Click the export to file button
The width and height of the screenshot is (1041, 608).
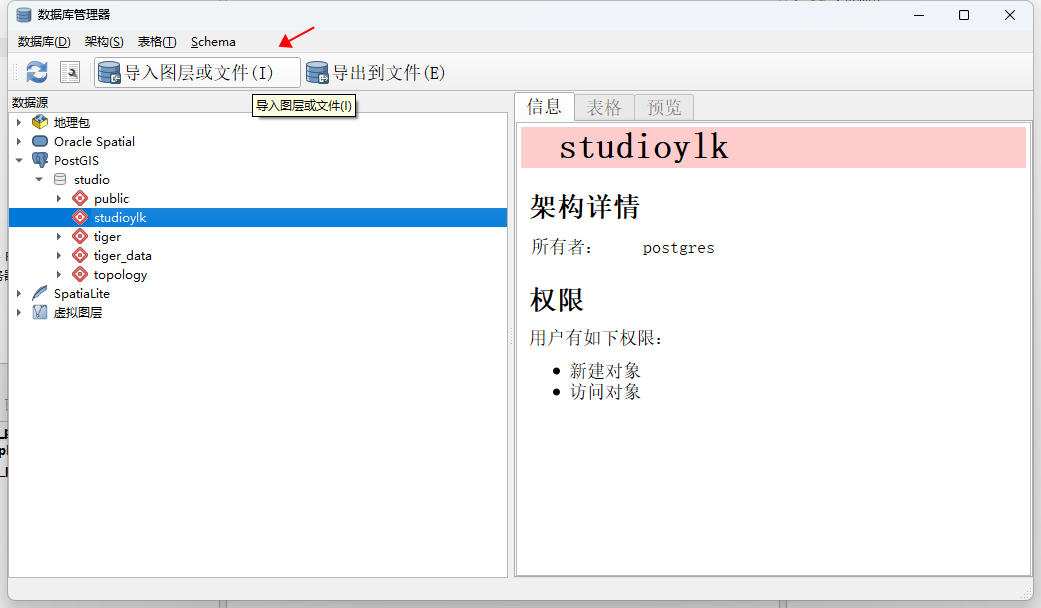tap(375, 72)
